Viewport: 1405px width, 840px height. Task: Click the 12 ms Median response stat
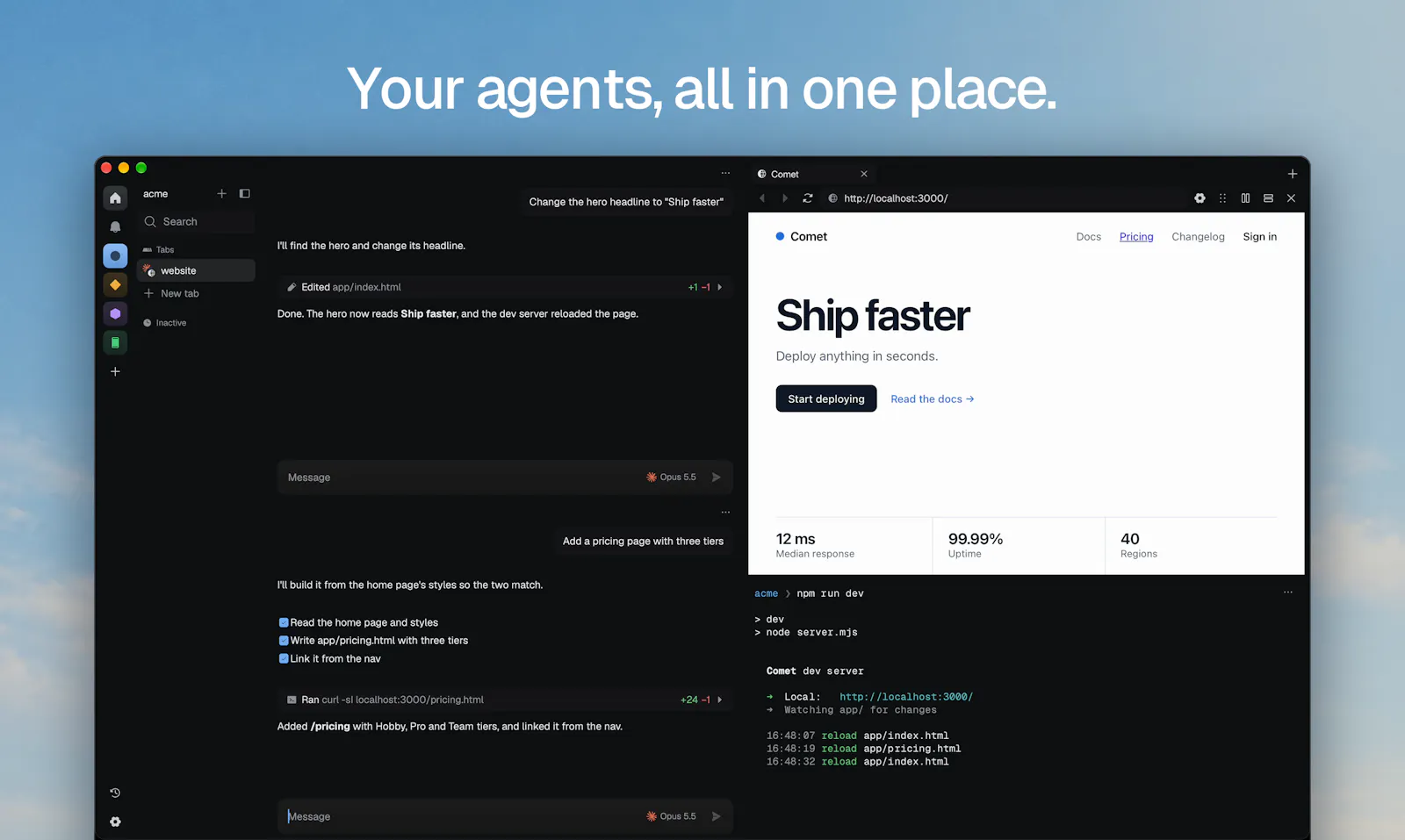(x=815, y=545)
